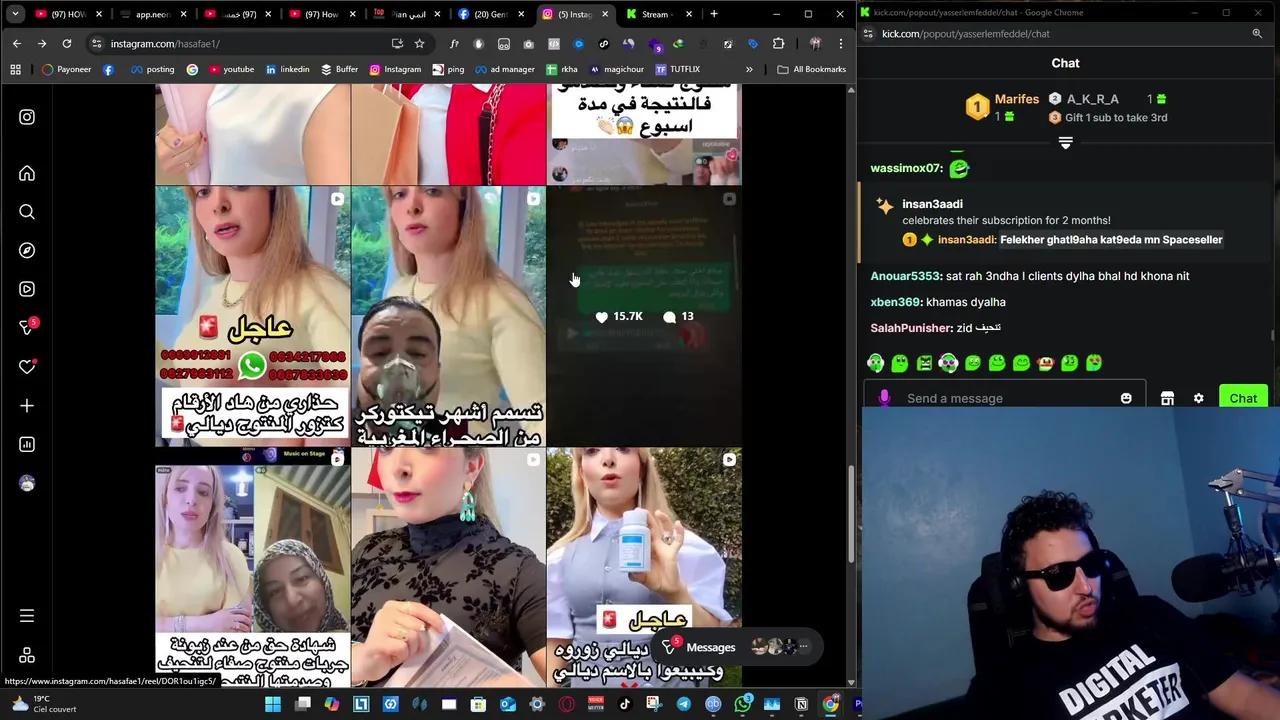
Task: Open testimonial reel with headscarf woman
Action: [253, 567]
